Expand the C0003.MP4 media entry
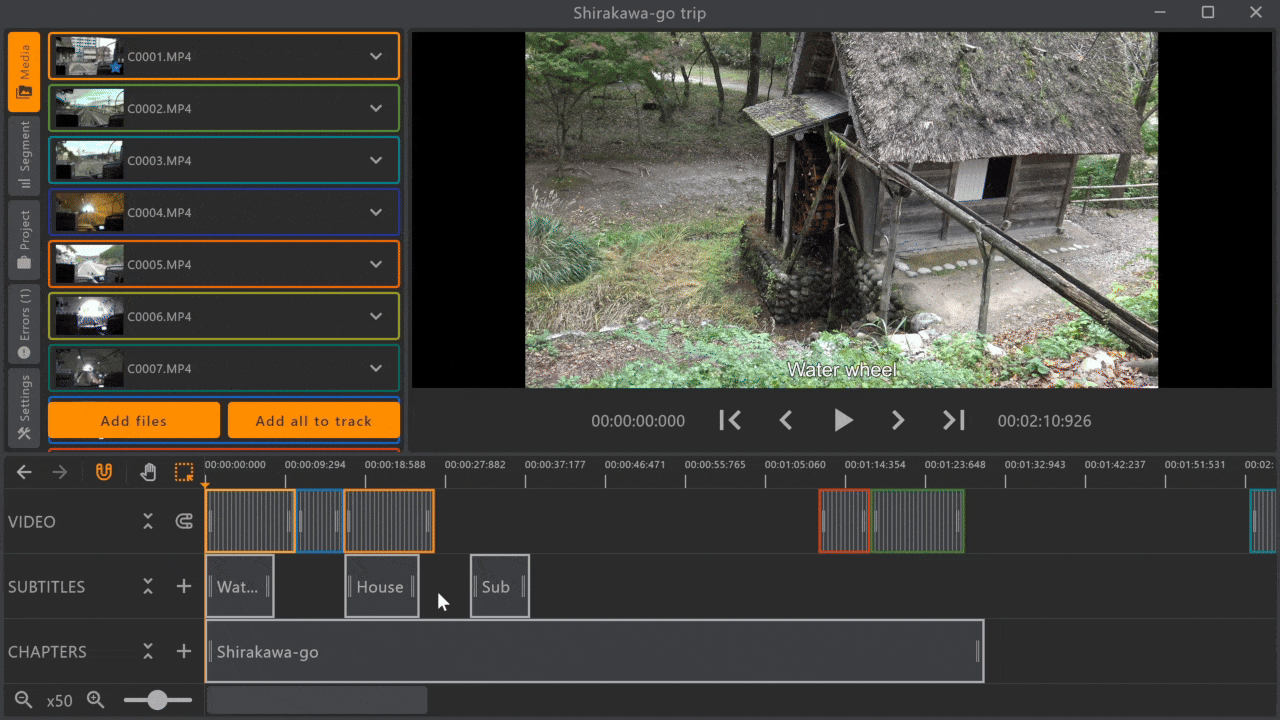The width and height of the screenshot is (1280, 720). (376, 161)
